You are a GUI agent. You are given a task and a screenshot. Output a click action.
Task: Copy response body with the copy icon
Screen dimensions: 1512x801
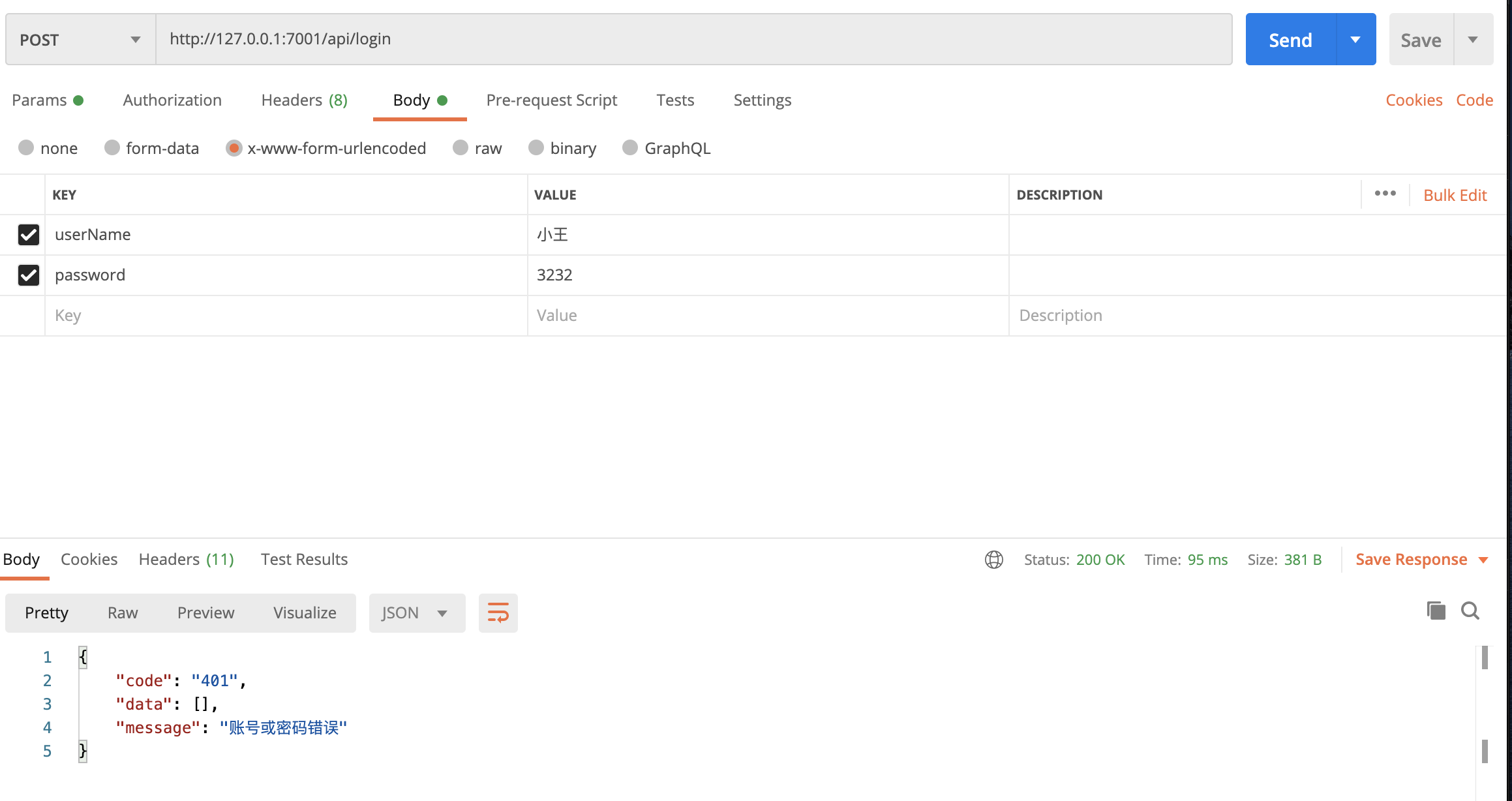click(x=1436, y=611)
